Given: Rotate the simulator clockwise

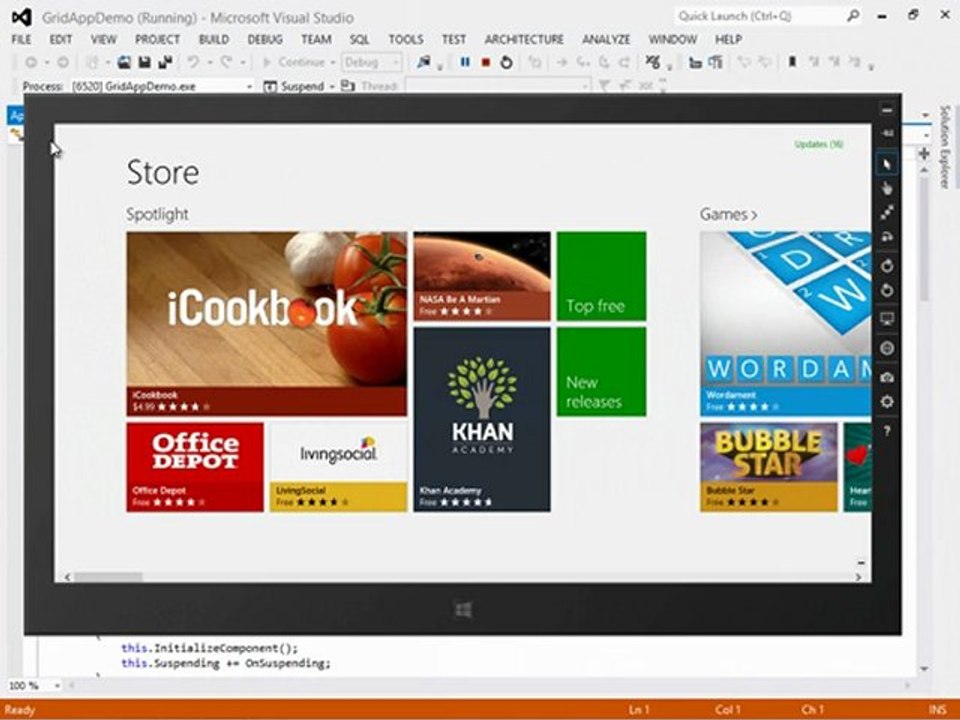Looking at the screenshot, I should coord(887,266).
